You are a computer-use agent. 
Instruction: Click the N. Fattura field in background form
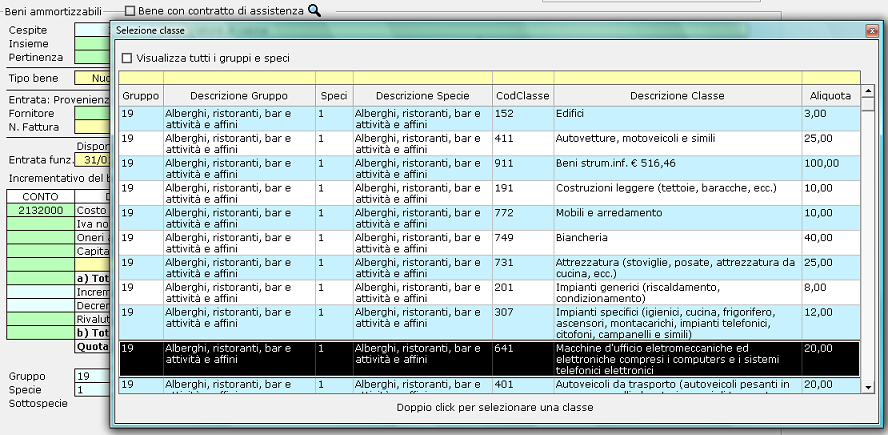point(92,127)
